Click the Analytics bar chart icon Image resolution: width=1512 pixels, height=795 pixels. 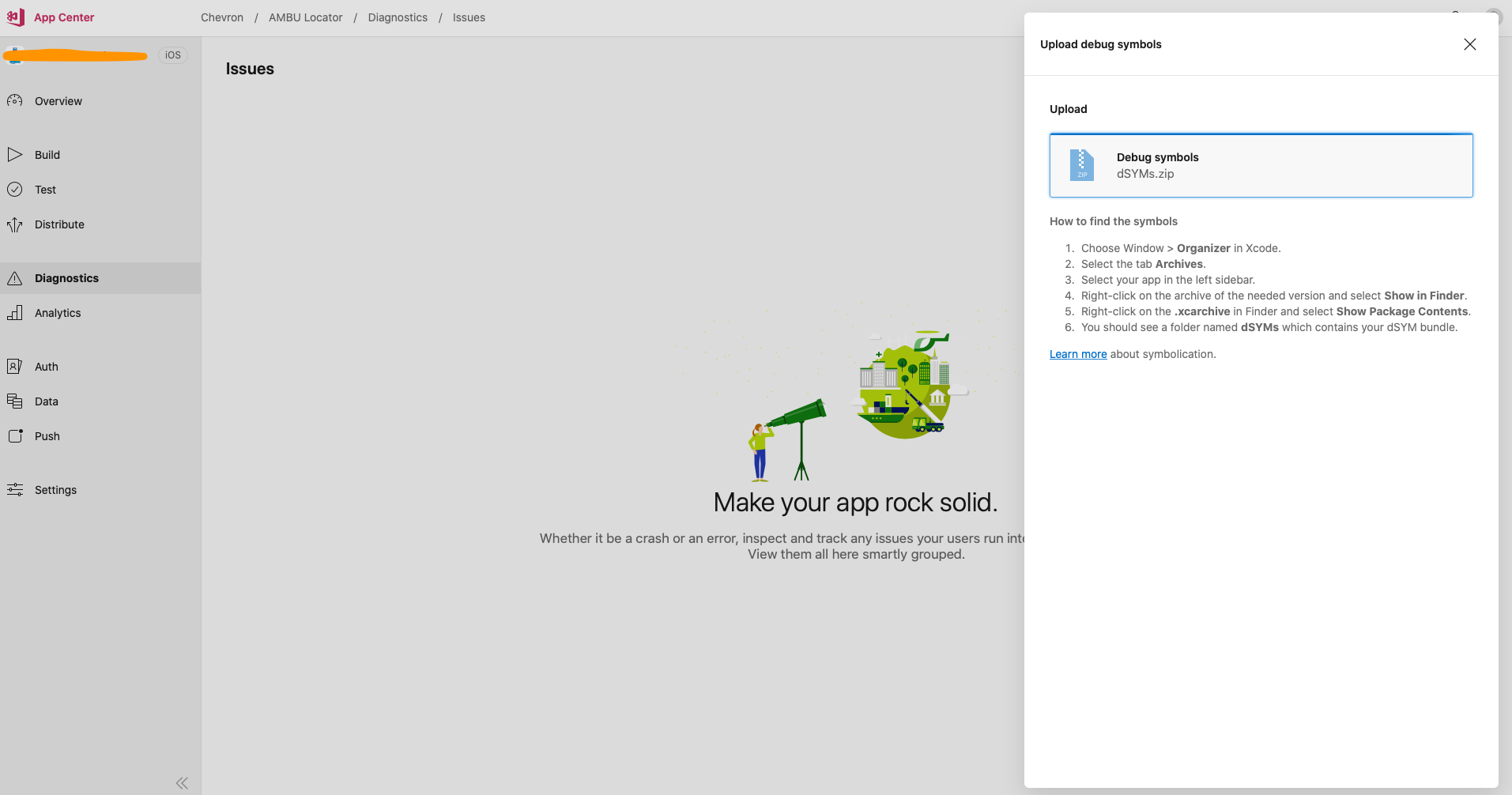[x=15, y=313]
